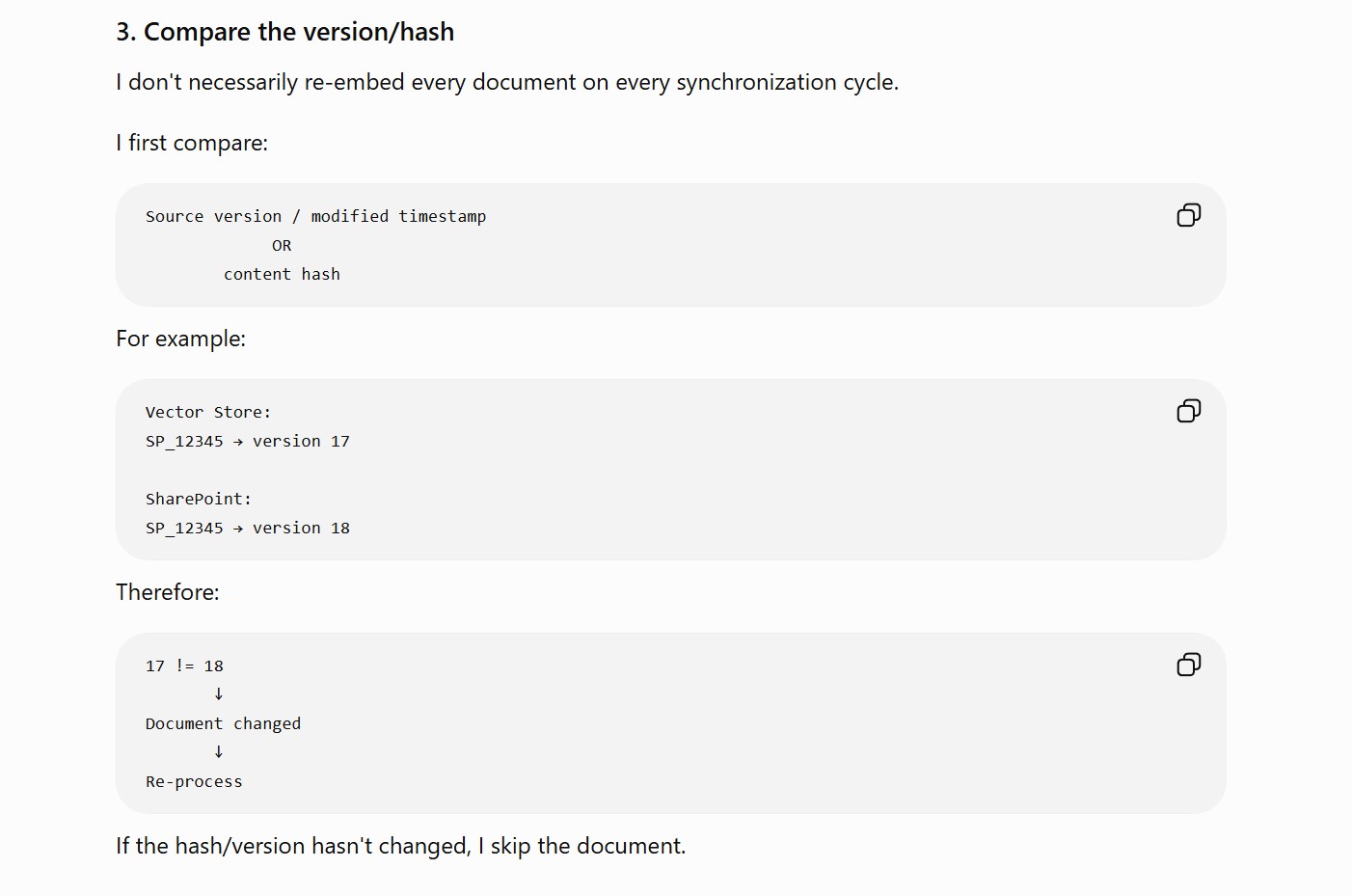Click the 'For example:' text

point(181,339)
